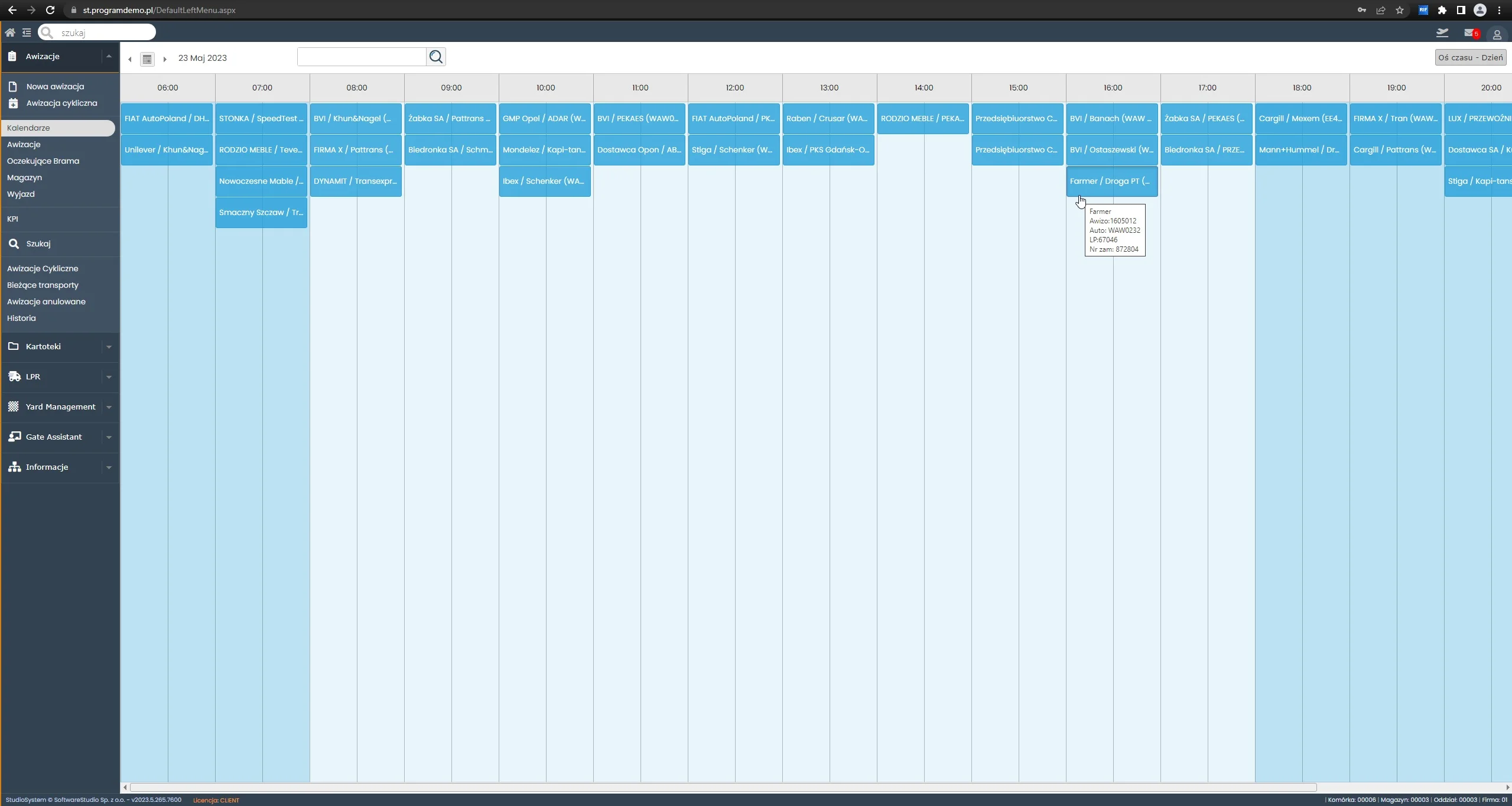Open the mail notifications icon

[1469, 33]
